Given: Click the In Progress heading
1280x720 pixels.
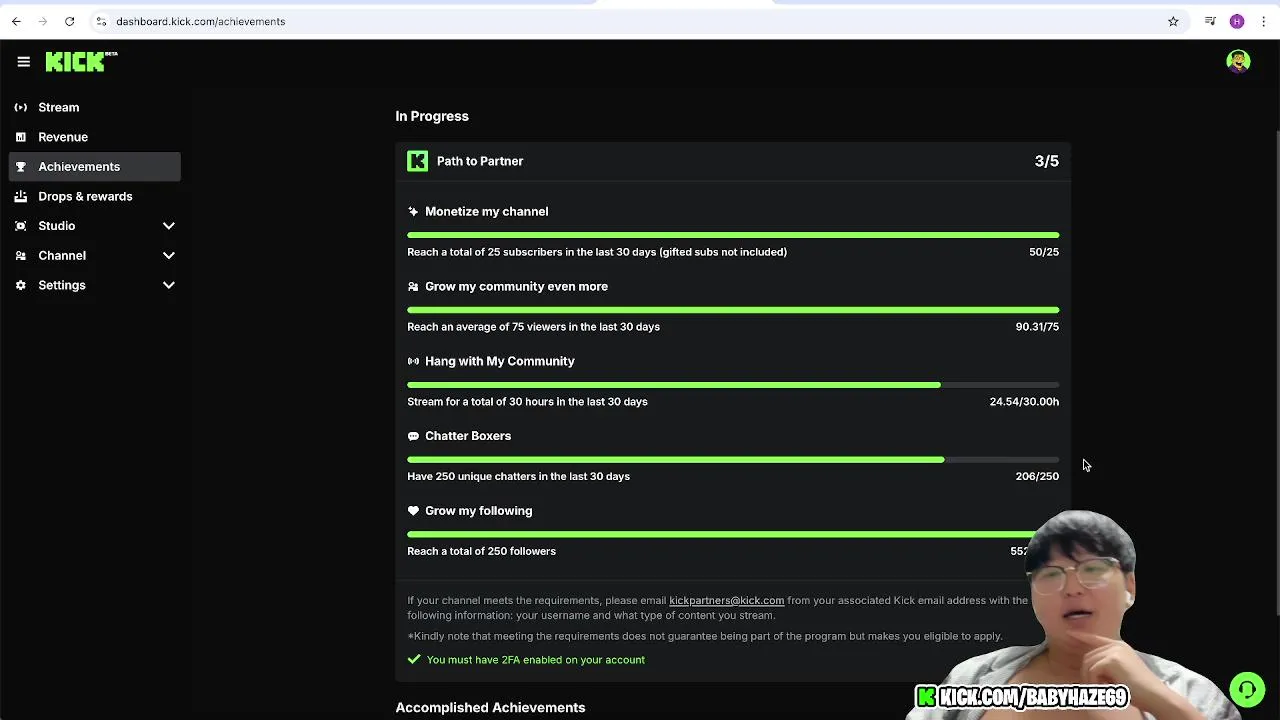Looking at the screenshot, I should 432,116.
